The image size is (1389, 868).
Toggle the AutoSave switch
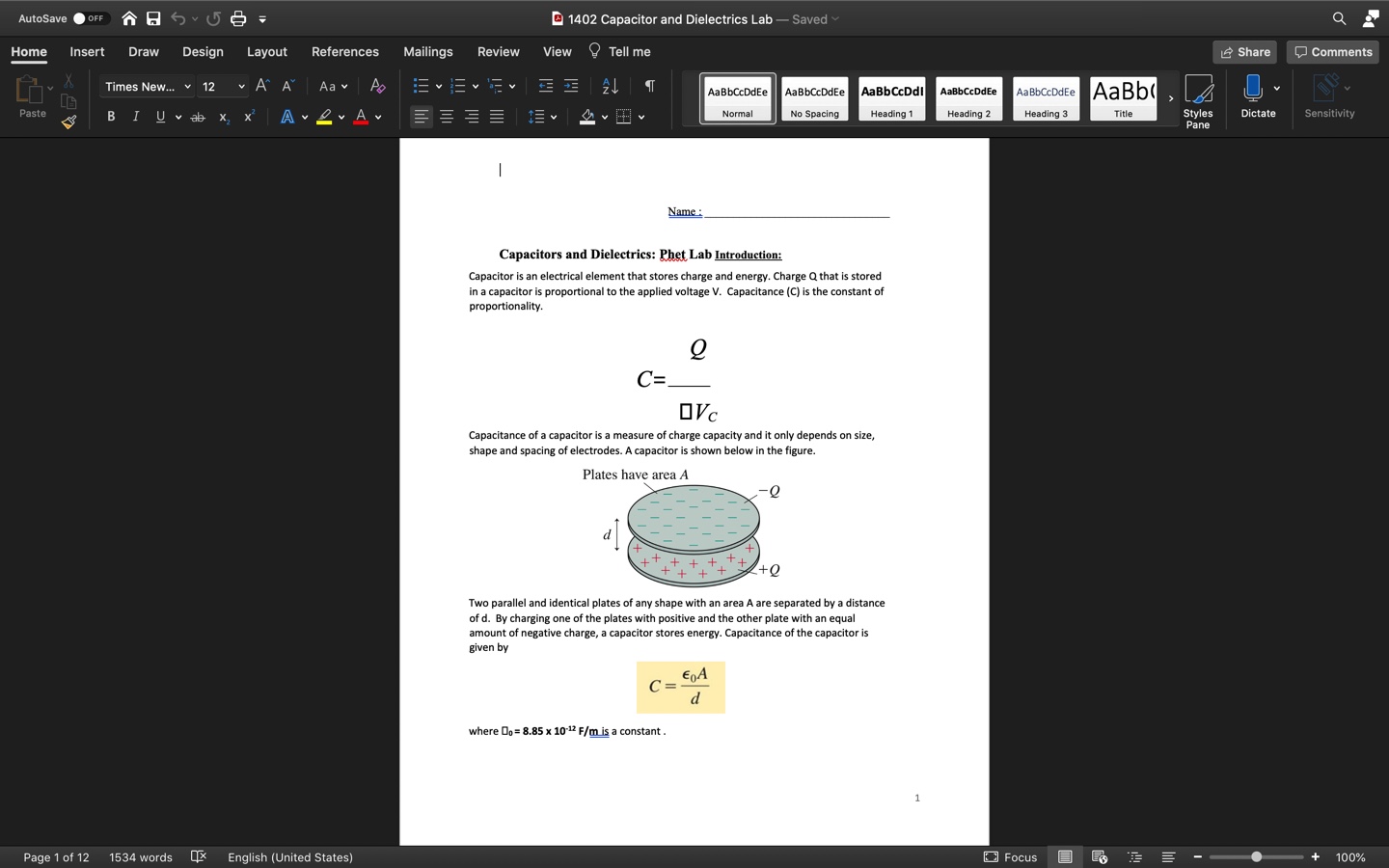[91, 18]
